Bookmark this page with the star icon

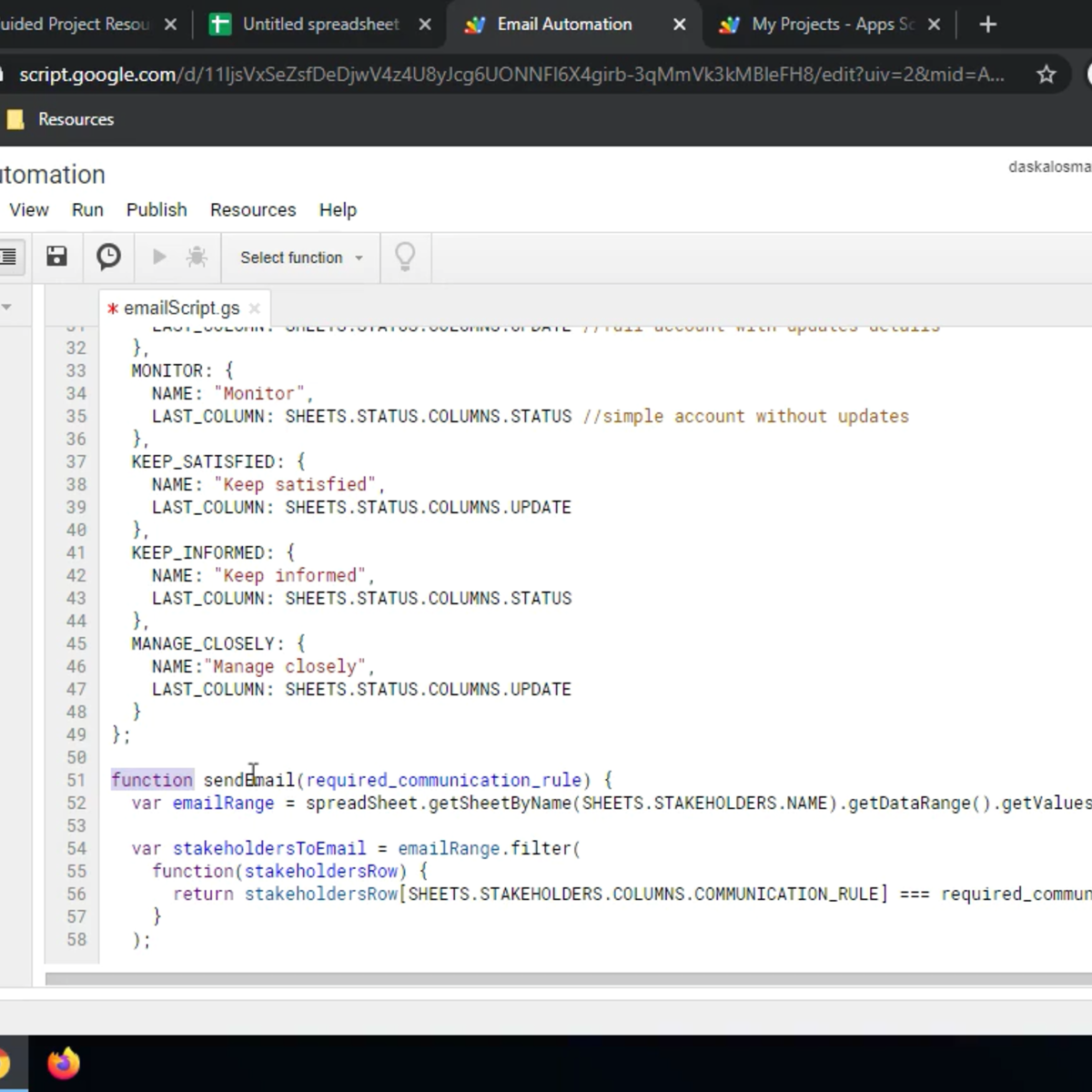pos(1046,75)
